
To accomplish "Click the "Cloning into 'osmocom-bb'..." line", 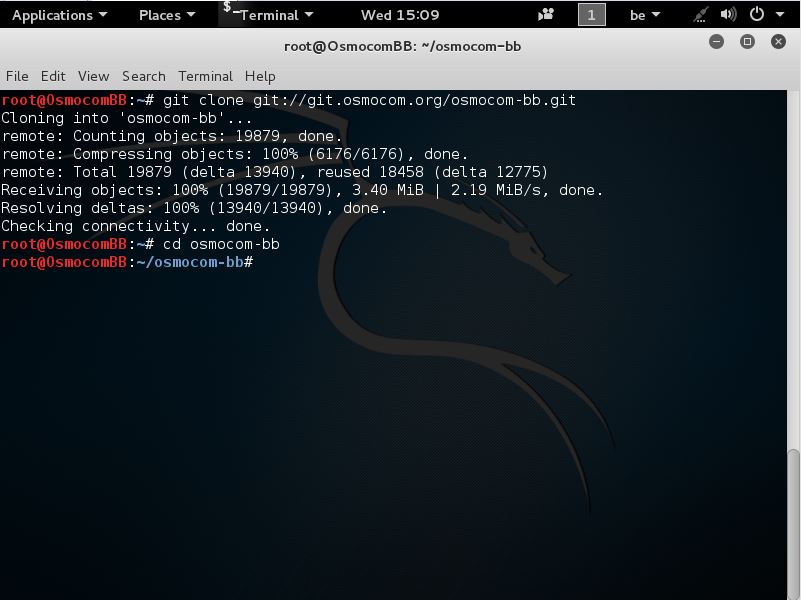I will [127, 118].
